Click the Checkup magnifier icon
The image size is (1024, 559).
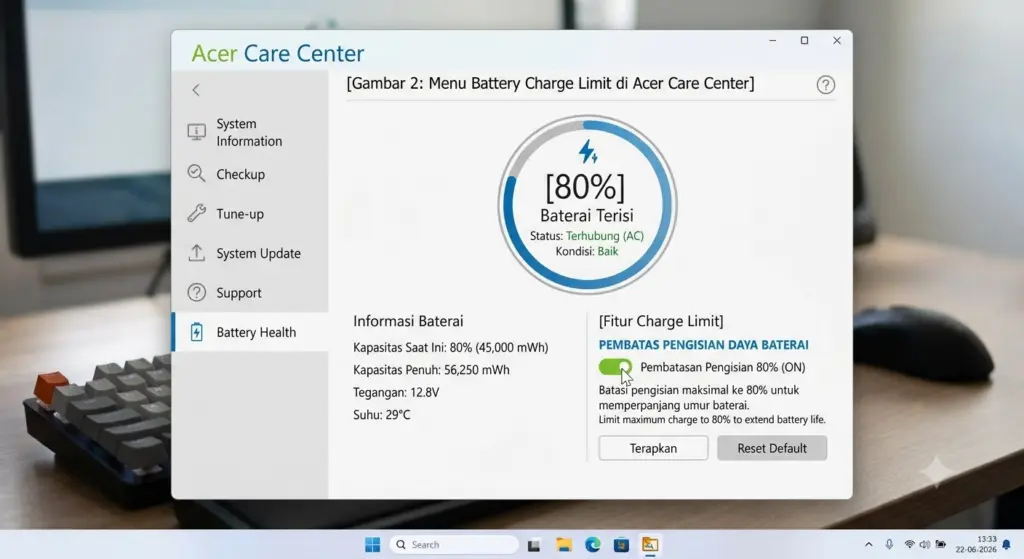point(197,174)
